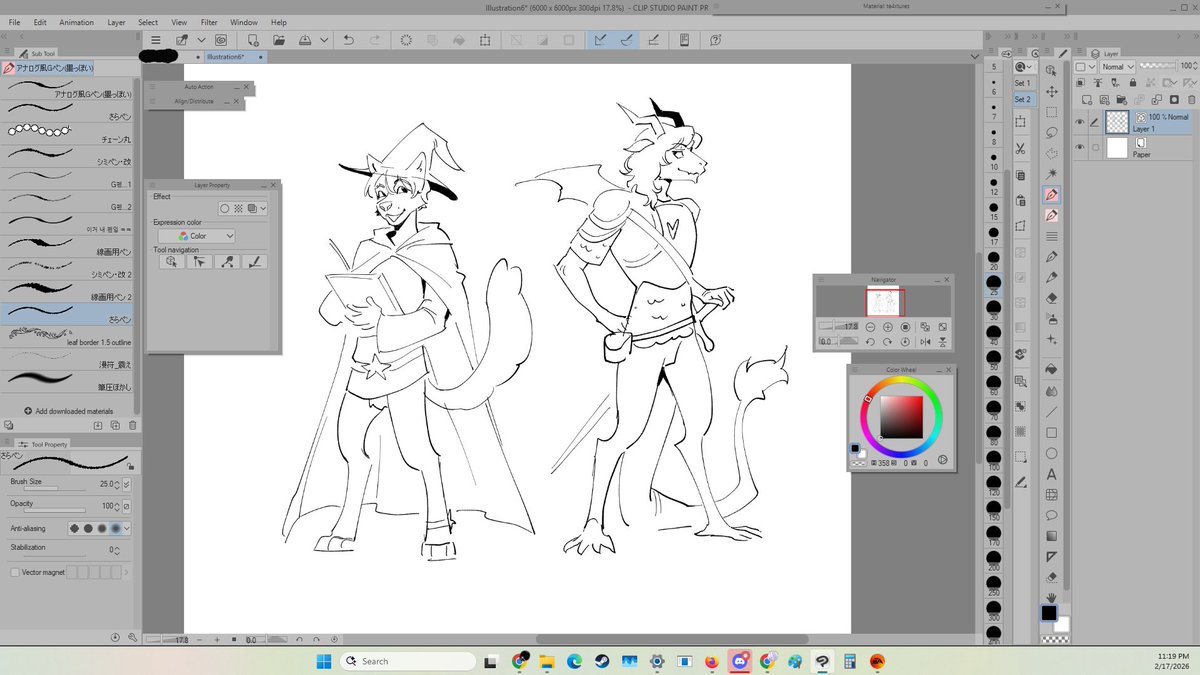Click the Clear loading-circle icon in command bar
The width and height of the screenshot is (1200, 675).
pos(407,40)
